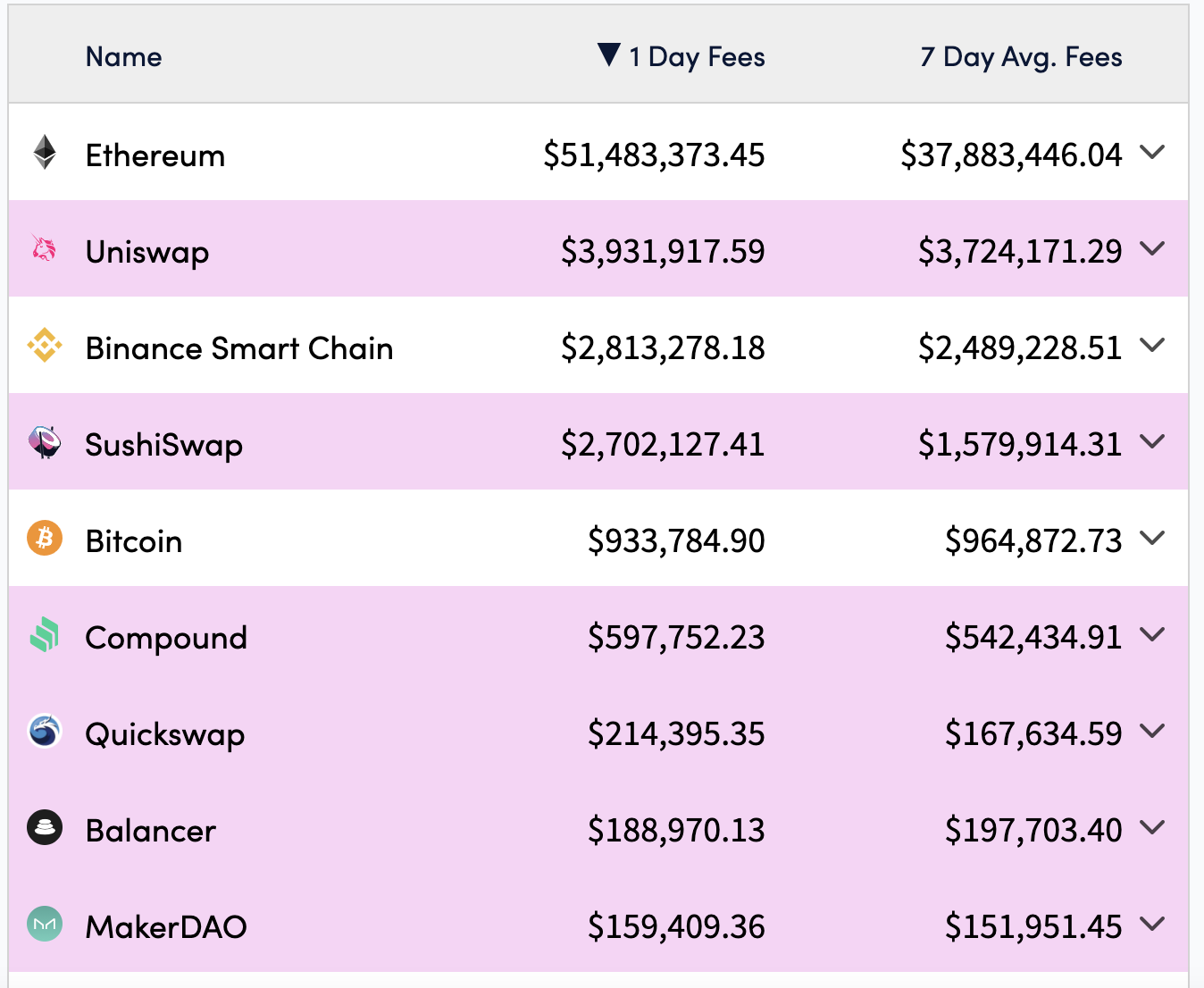Screen dimensions: 1204x988
Task: Expand the Binance Smart Chain row chevron
Action: (1153, 345)
